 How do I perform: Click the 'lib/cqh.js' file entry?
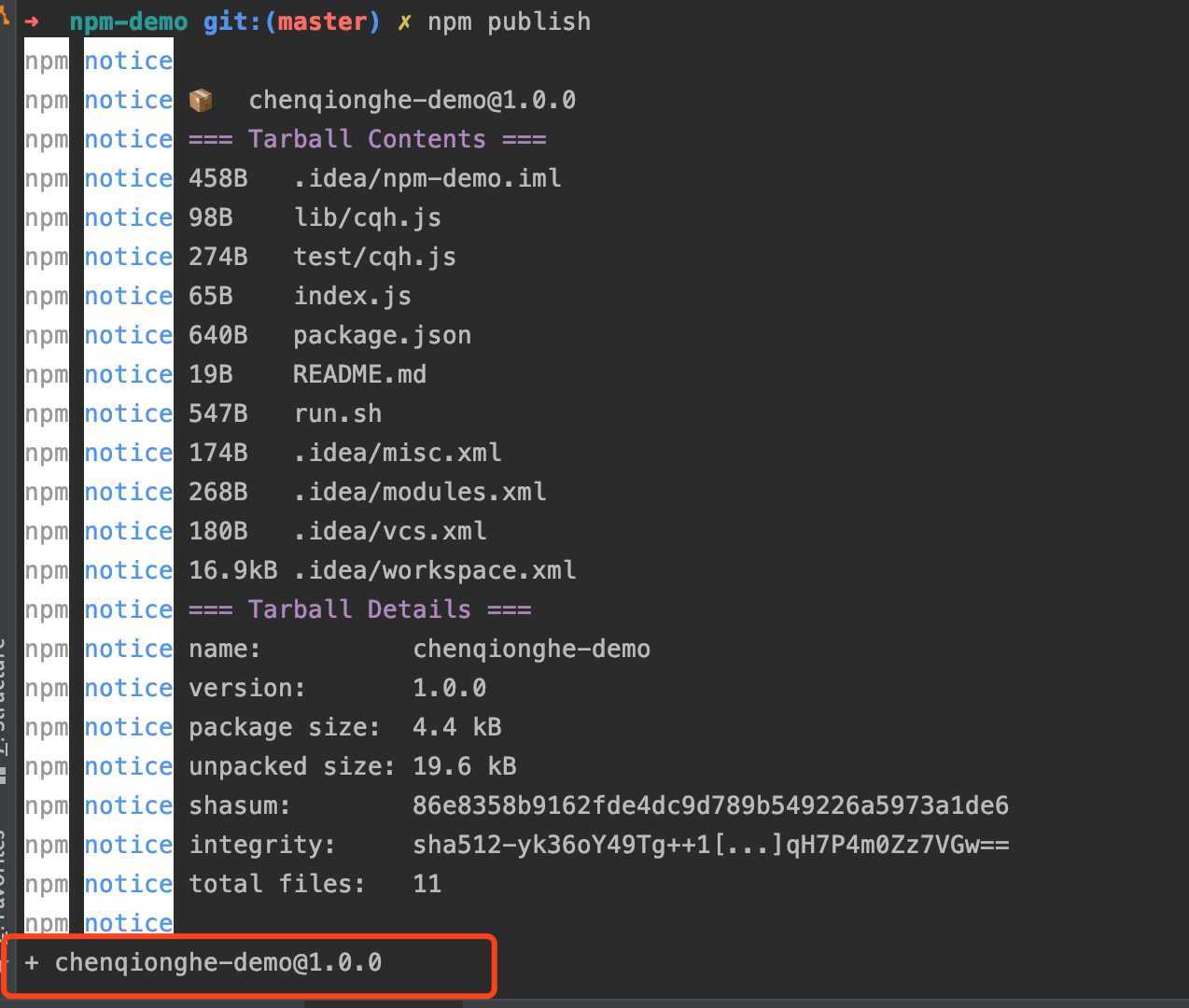click(367, 217)
